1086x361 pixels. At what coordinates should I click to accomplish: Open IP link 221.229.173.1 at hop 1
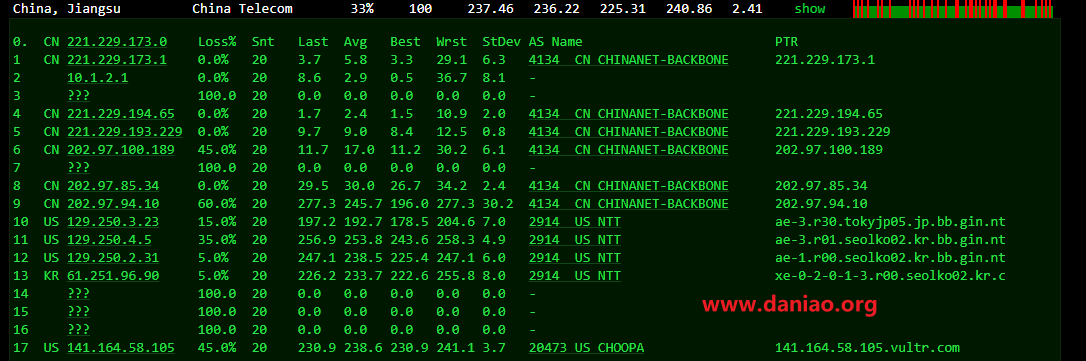pyautogui.click(x=117, y=60)
